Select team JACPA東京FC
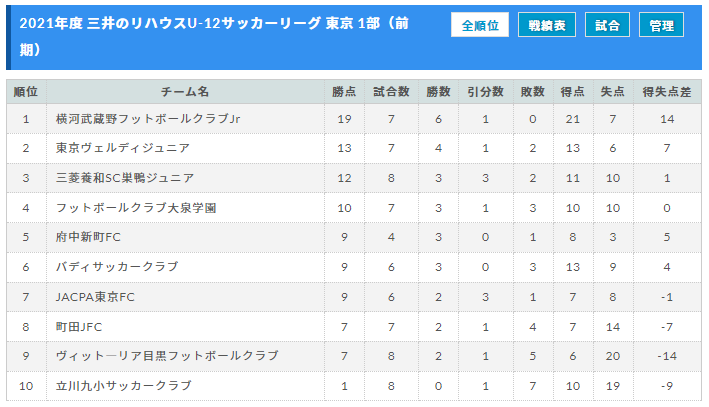 (x=95, y=297)
